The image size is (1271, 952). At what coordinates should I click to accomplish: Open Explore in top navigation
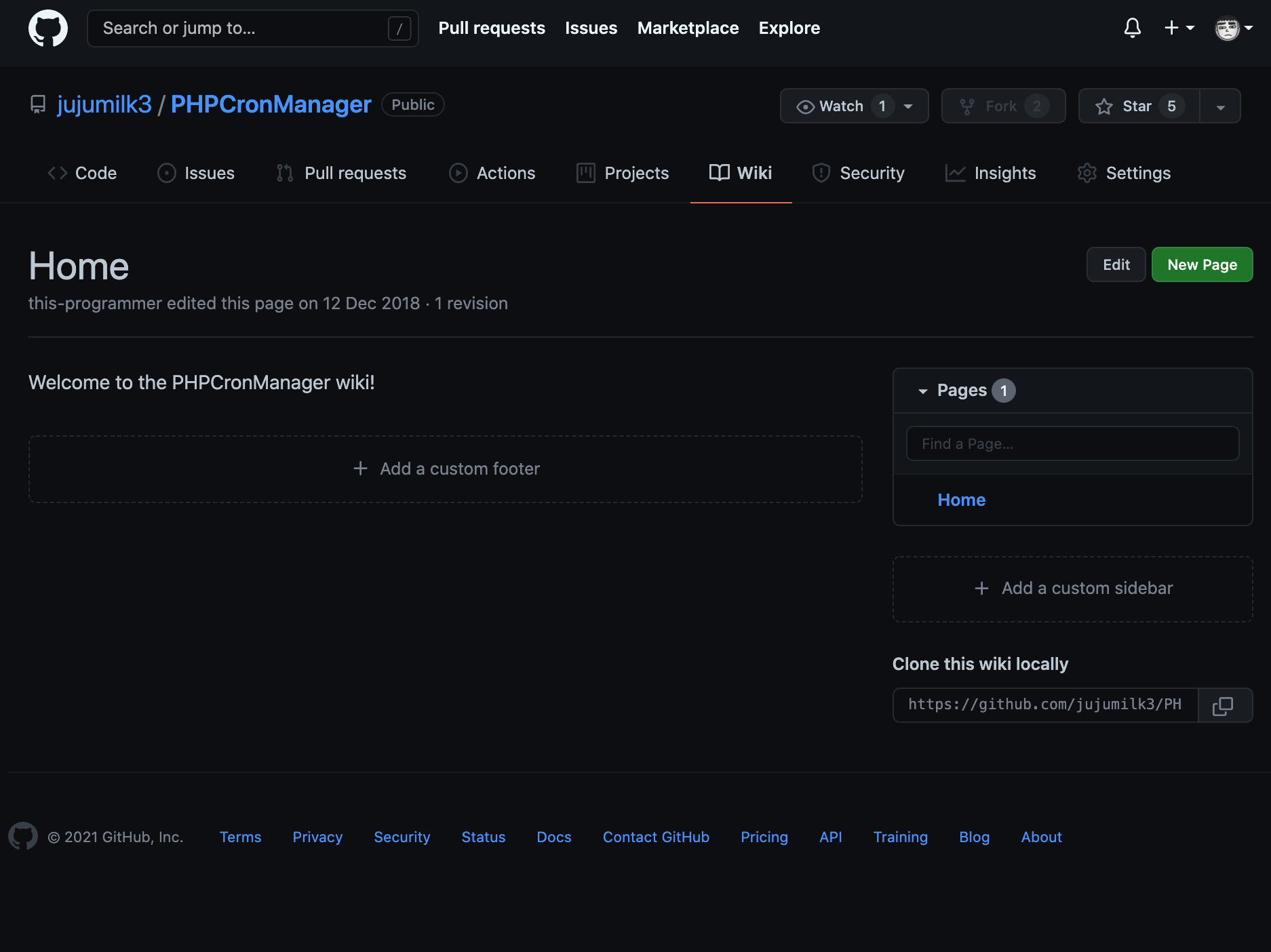point(789,28)
